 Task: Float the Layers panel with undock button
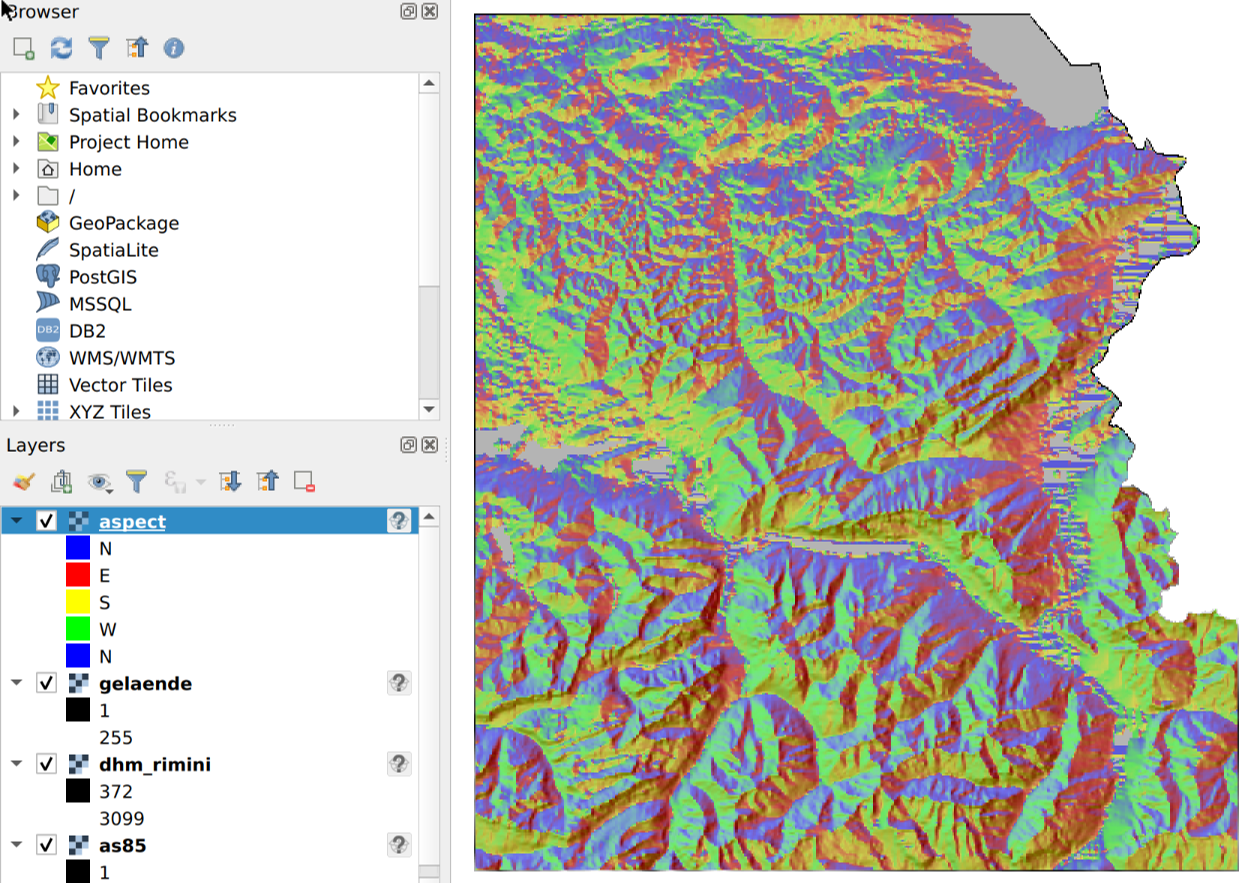408,445
